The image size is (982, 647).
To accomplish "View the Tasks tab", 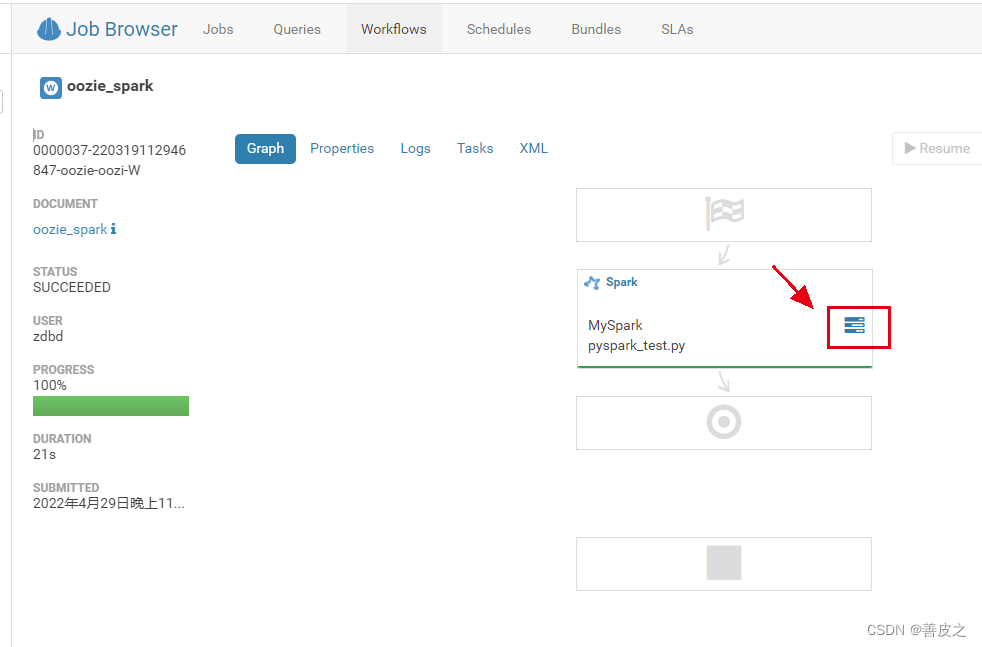I will [x=475, y=148].
